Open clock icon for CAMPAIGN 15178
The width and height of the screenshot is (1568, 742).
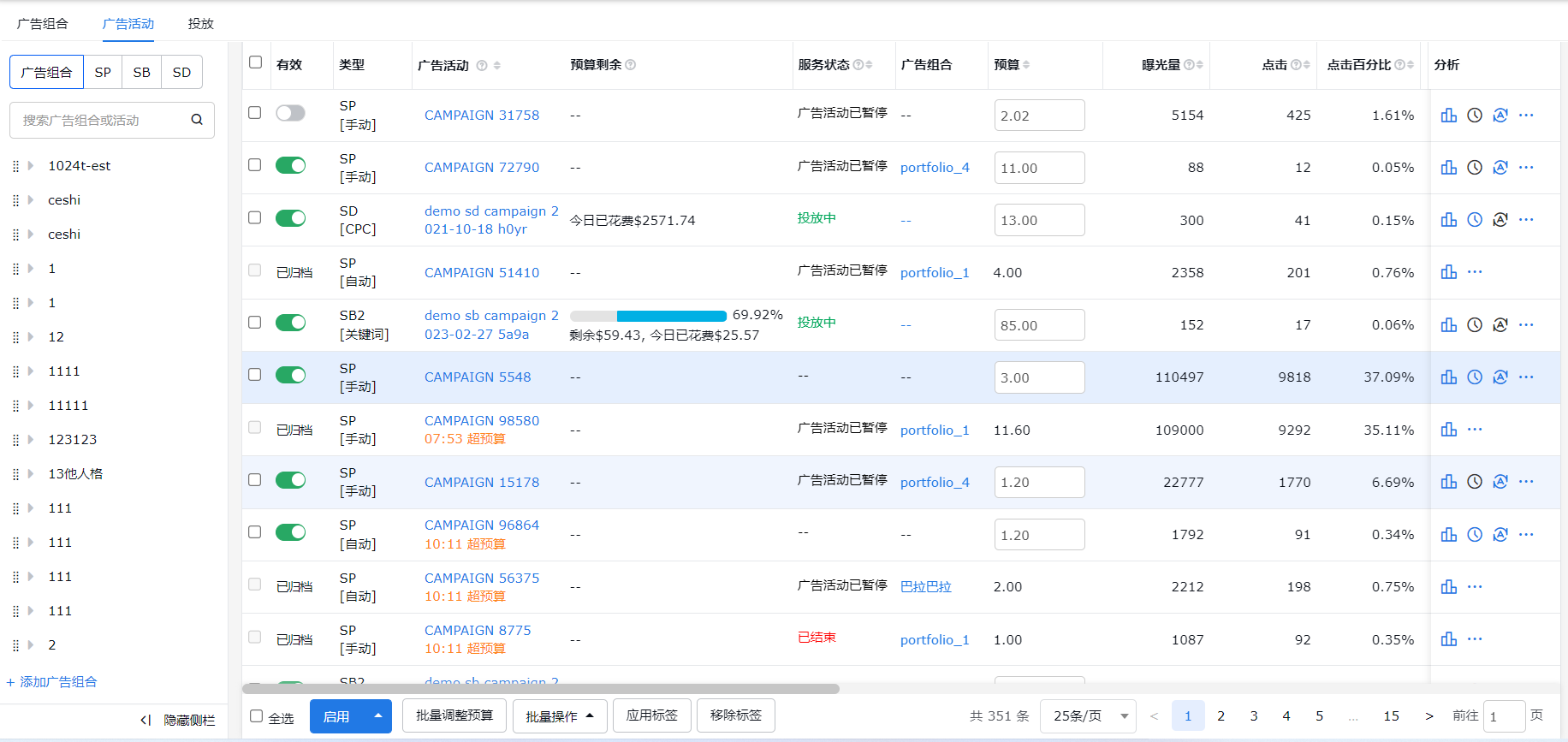[1474, 482]
